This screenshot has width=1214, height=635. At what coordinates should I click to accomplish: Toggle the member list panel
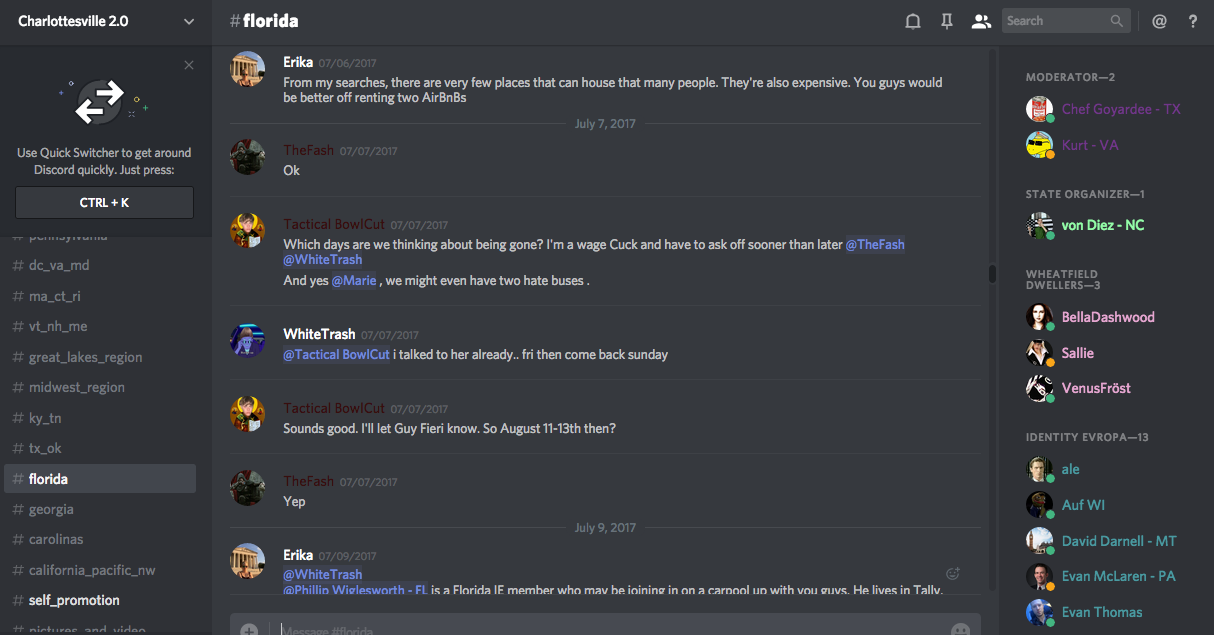click(x=981, y=21)
